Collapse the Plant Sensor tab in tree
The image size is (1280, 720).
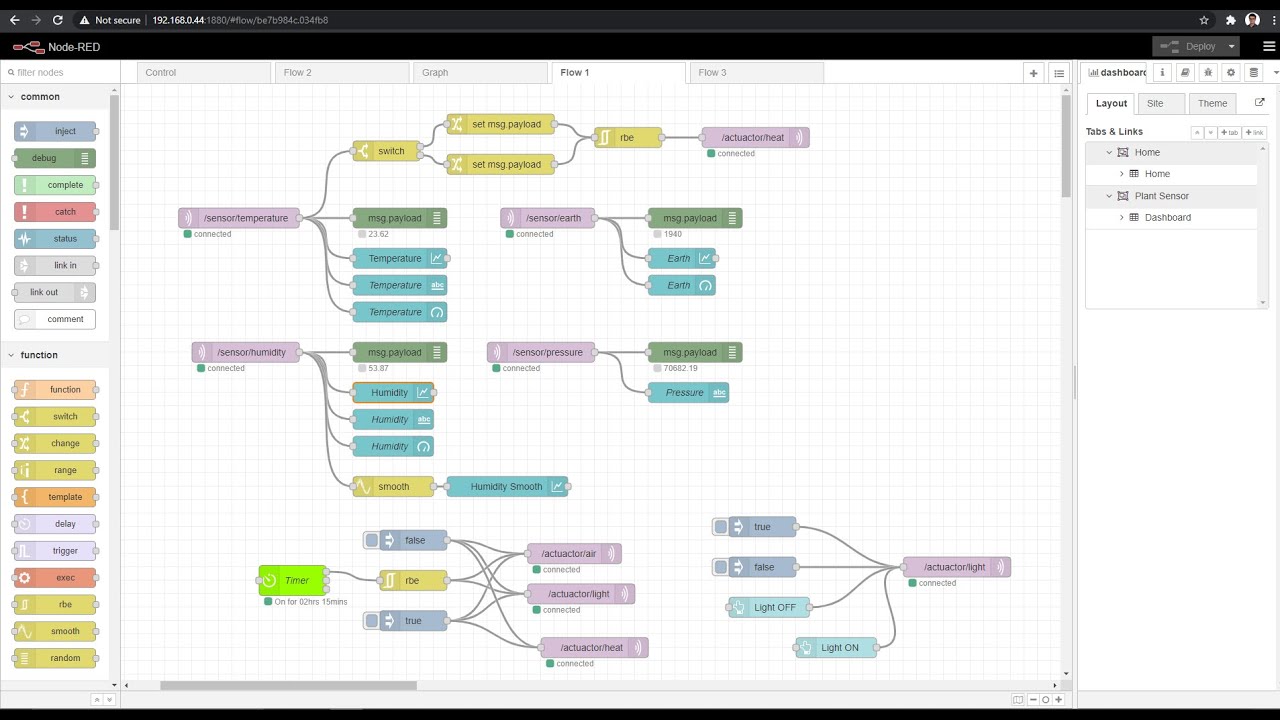(x=1109, y=196)
